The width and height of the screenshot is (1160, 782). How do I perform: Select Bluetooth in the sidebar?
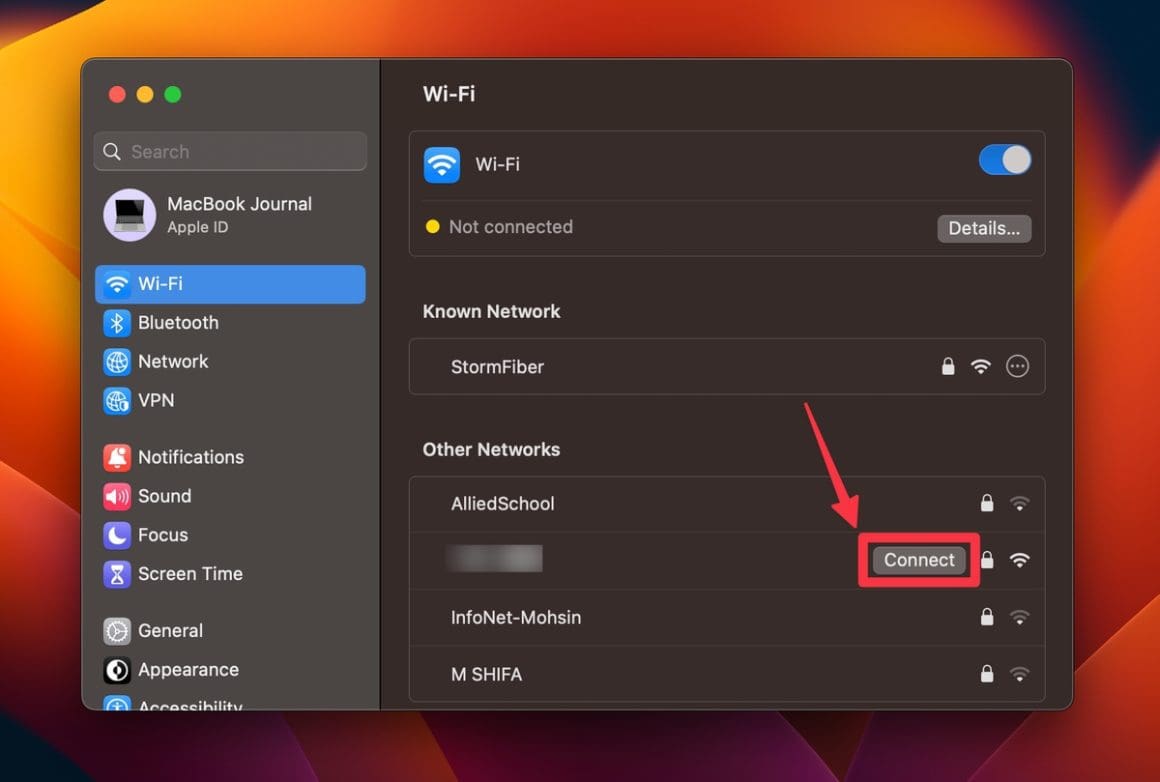tap(177, 322)
